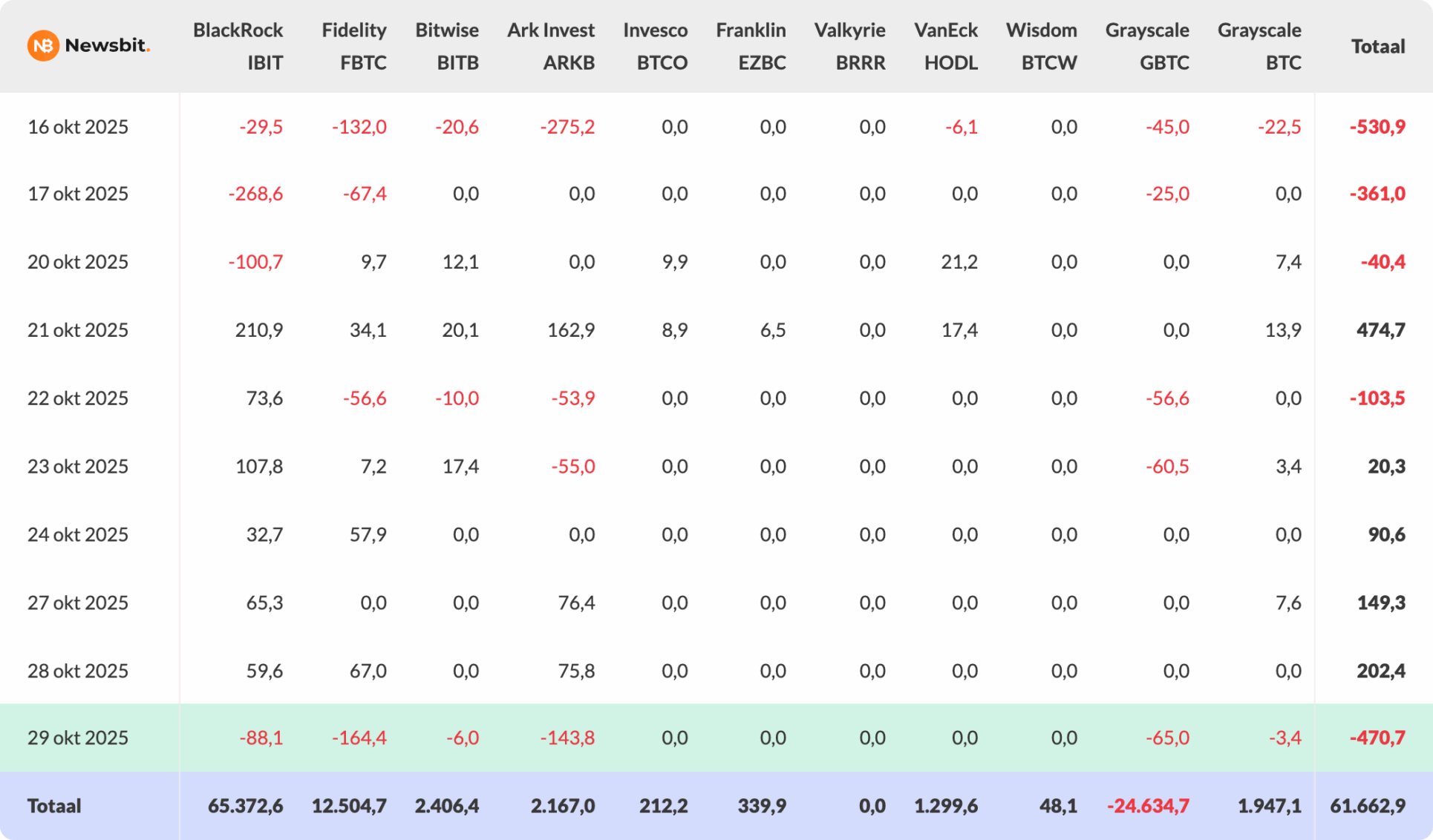Click the VanEck HODL column header
The width and height of the screenshot is (1433, 840).
click(x=946, y=46)
